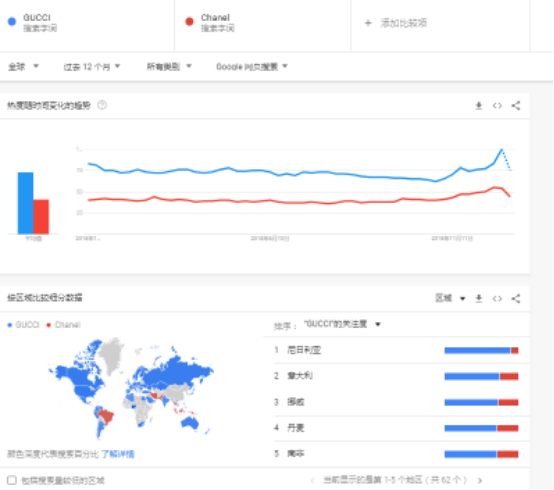Open the past 12 months time dropdown
The width and height of the screenshot is (554, 490).
pyautogui.click(x=92, y=66)
